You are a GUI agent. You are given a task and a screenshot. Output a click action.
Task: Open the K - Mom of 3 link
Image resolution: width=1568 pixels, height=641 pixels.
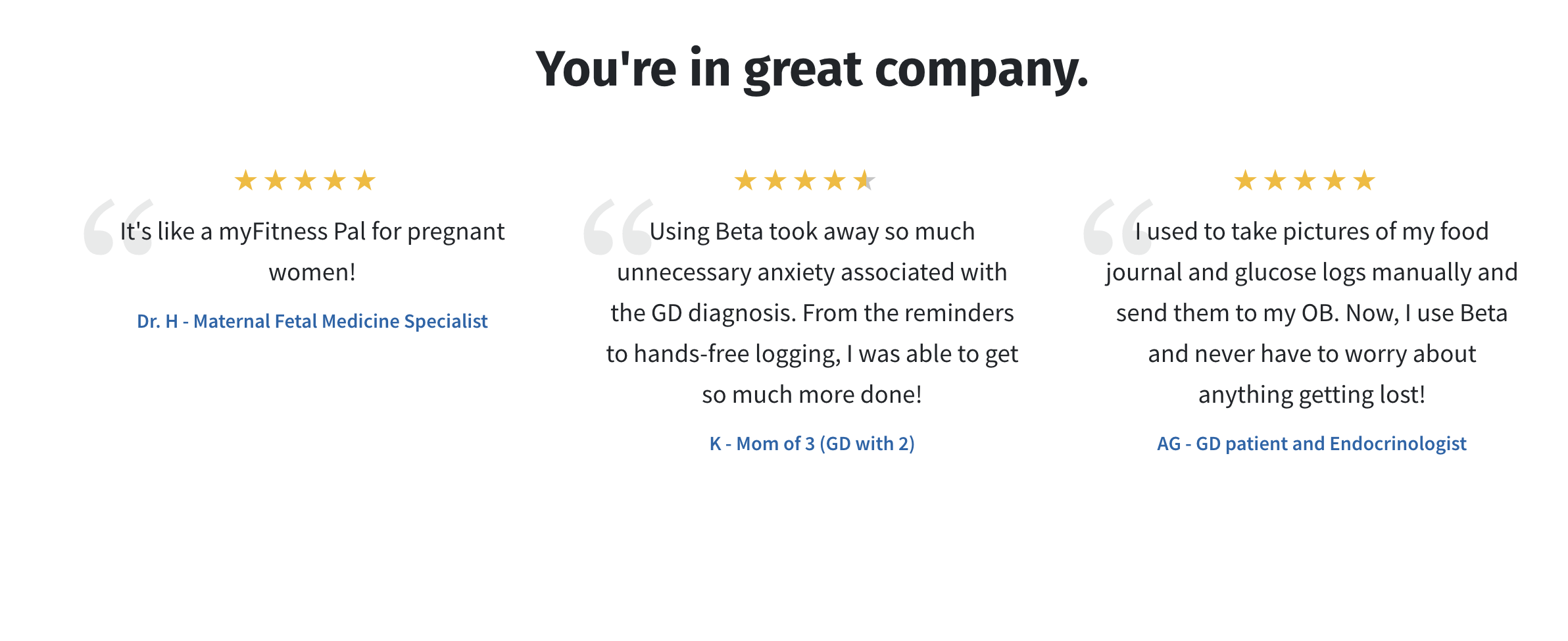[812, 444]
